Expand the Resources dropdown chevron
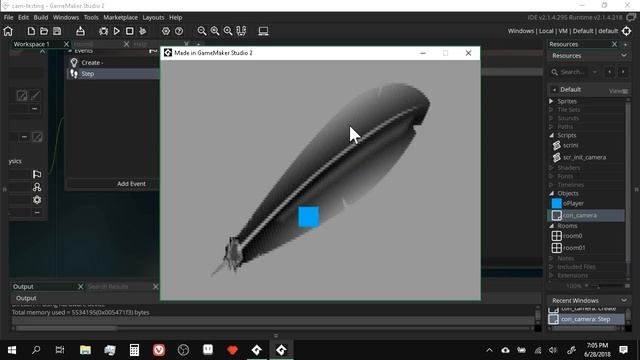The width and height of the screenshot is (640, 360). (x=624, y=56)
